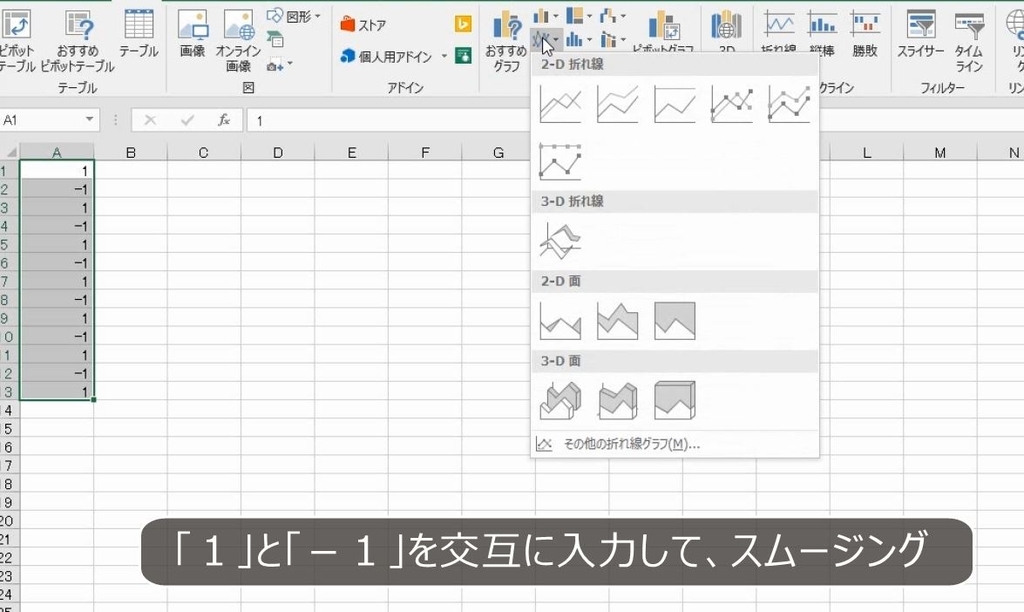Screen dimensions: 1024x612
Task: Open その他の折れ線グラフ(M)... menu entry
Action: click(x=675, y=444)
